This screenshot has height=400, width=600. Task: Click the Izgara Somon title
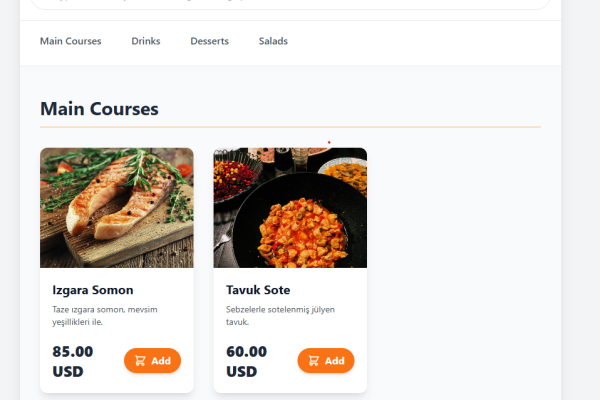(x=93, y=290)
